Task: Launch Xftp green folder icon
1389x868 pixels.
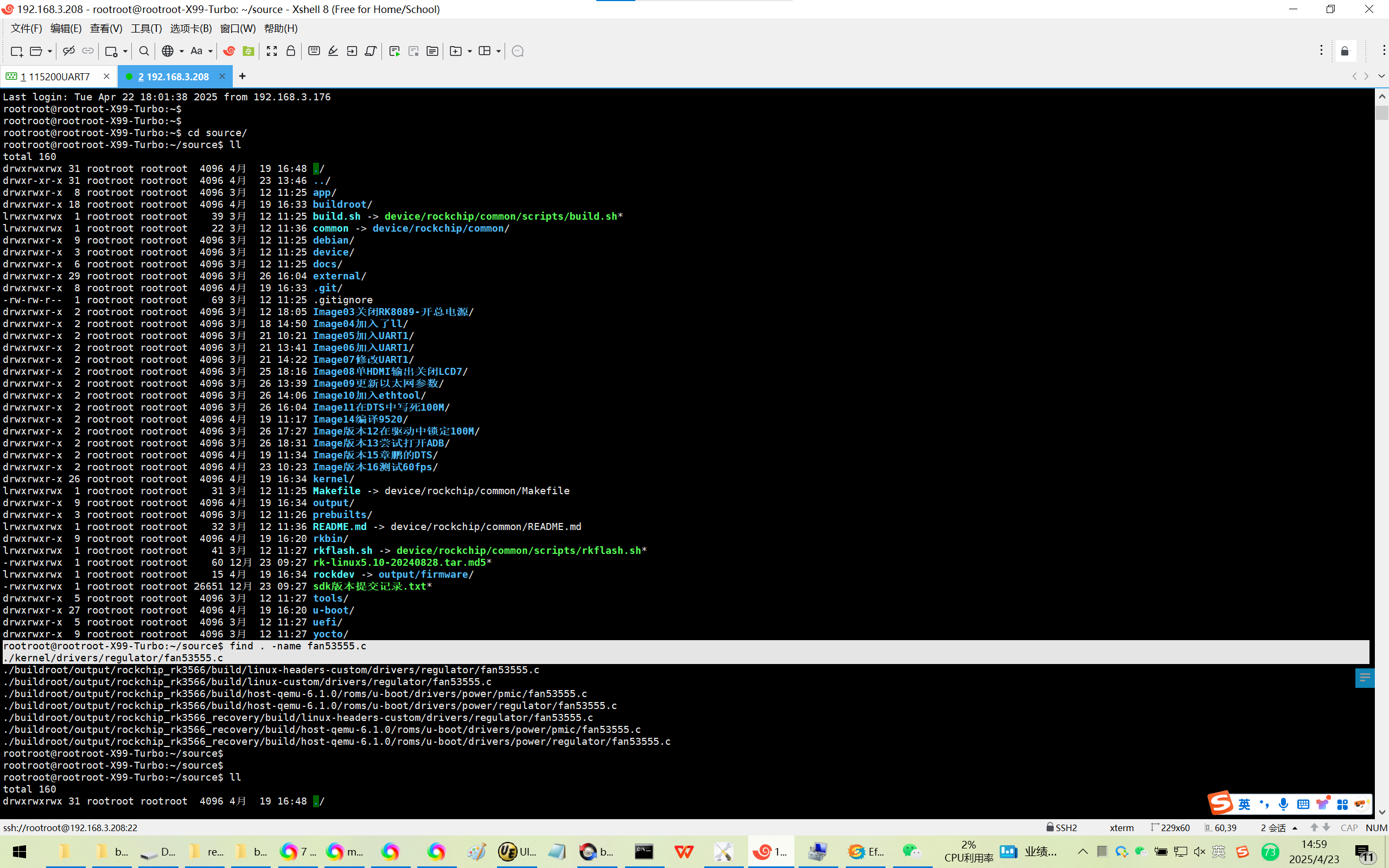Action: tap(248, 51)
